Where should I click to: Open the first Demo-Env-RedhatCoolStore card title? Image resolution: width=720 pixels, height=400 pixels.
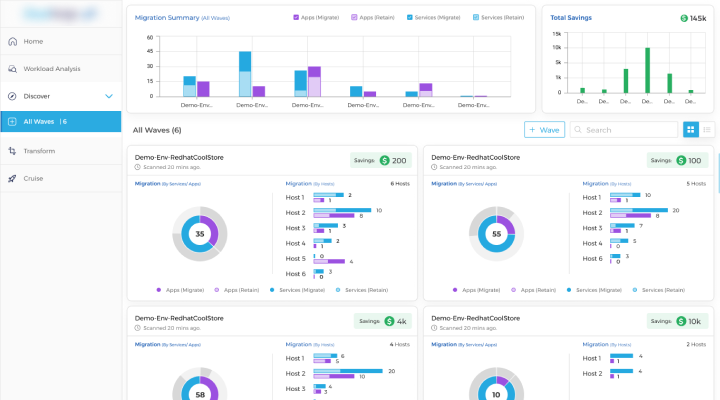tap(180, 157)
